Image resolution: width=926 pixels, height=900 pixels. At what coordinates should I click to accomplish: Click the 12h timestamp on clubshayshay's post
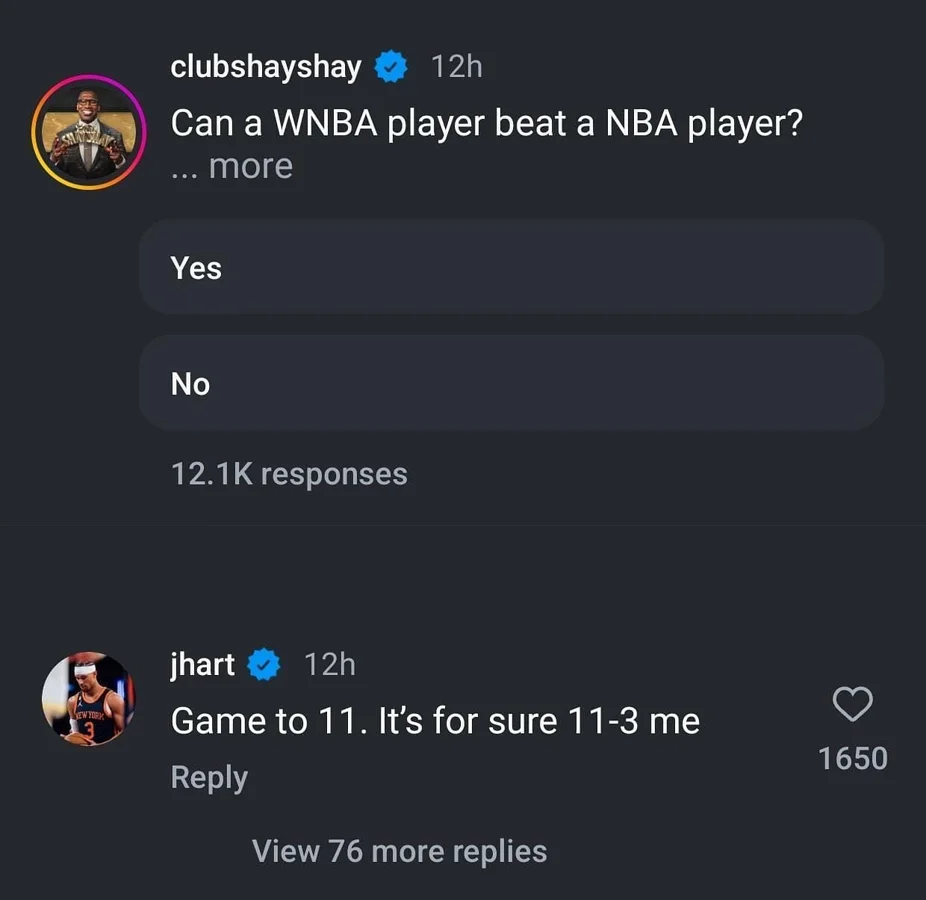(456, 67)
